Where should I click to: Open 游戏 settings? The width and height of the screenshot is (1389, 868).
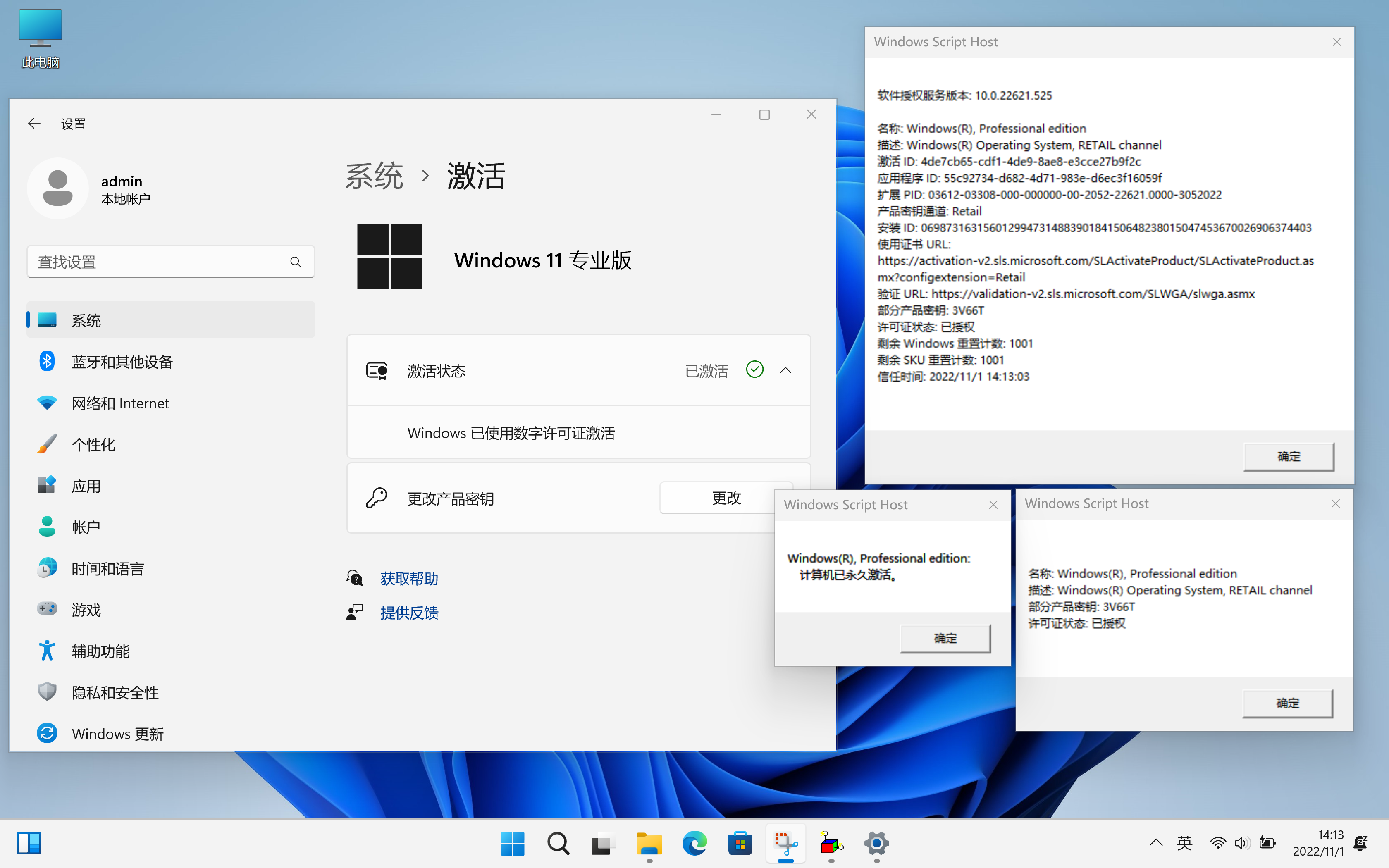point(170,610)
